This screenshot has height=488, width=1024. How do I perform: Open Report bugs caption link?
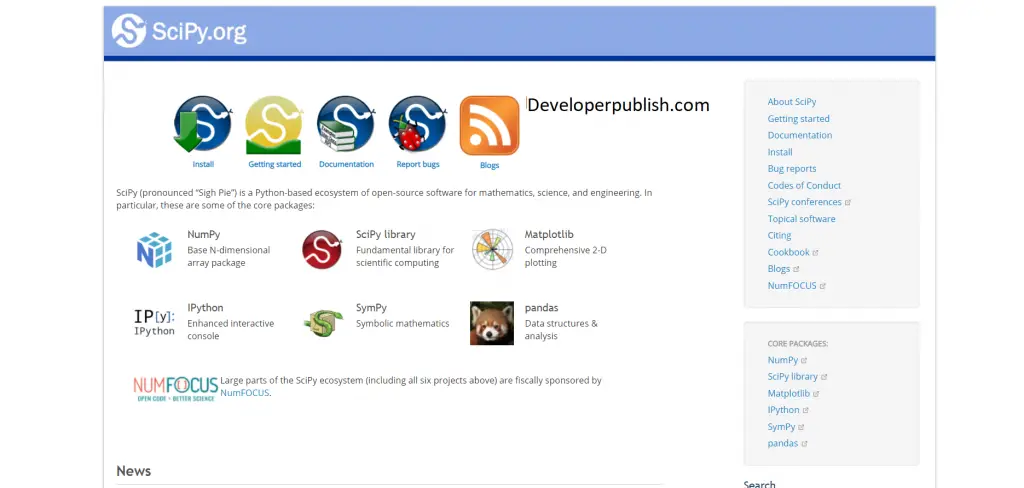coord(418,165)
